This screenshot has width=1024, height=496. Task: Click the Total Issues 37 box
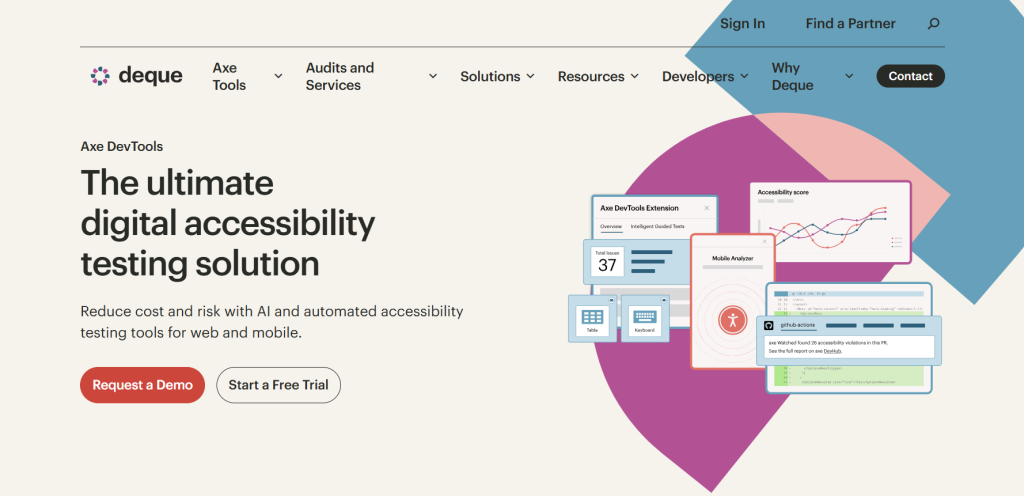click(607, 262)
